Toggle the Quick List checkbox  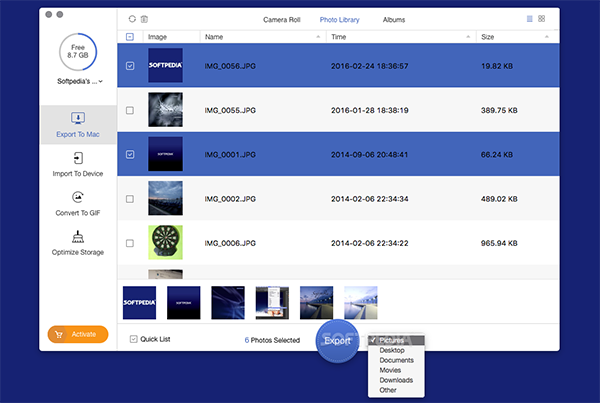pos(134,340)
